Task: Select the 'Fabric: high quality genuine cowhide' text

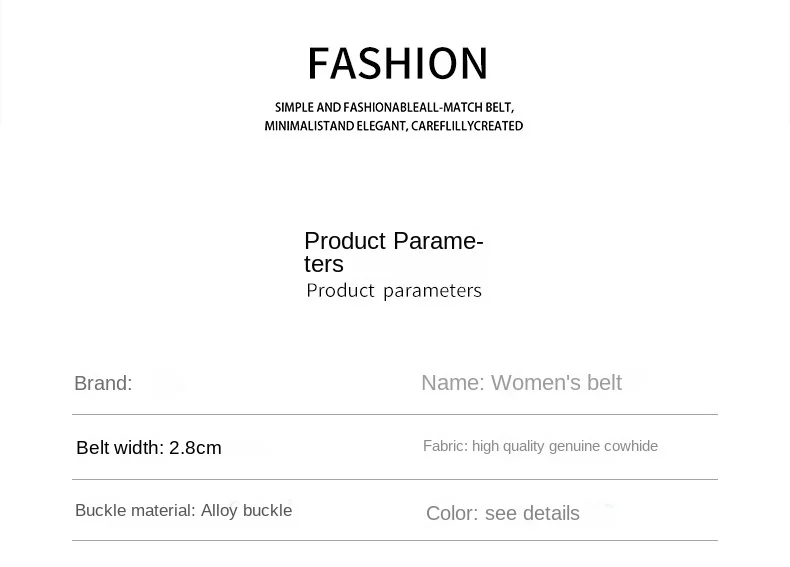Action: click(540, 446)
